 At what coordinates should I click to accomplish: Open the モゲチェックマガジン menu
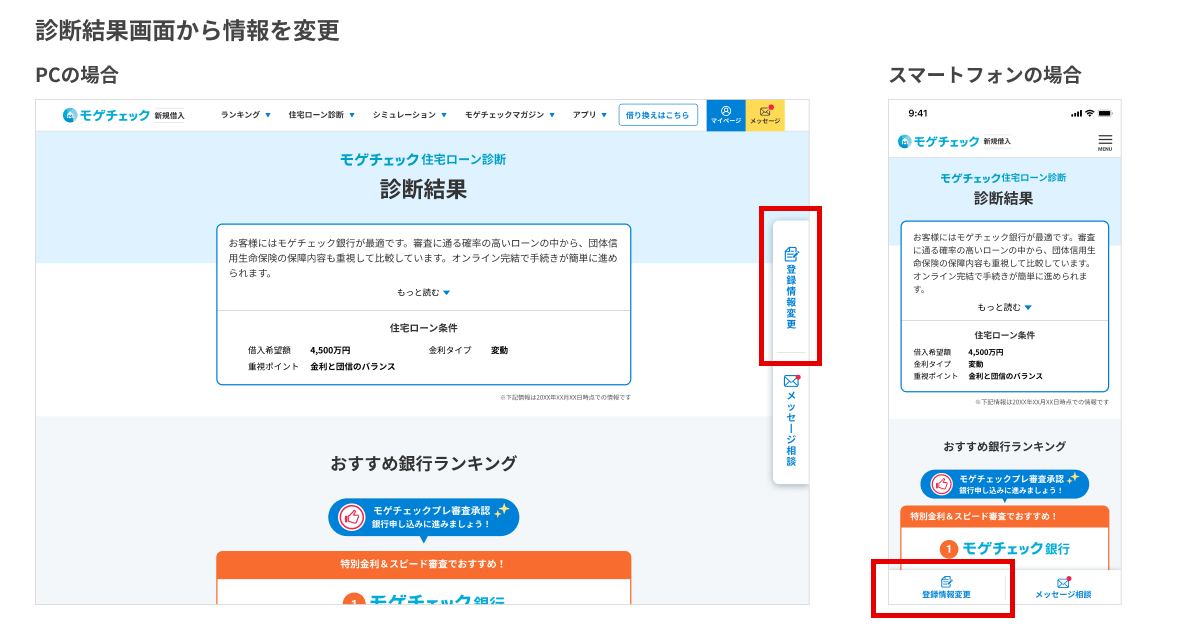click(x=510, y=115)
